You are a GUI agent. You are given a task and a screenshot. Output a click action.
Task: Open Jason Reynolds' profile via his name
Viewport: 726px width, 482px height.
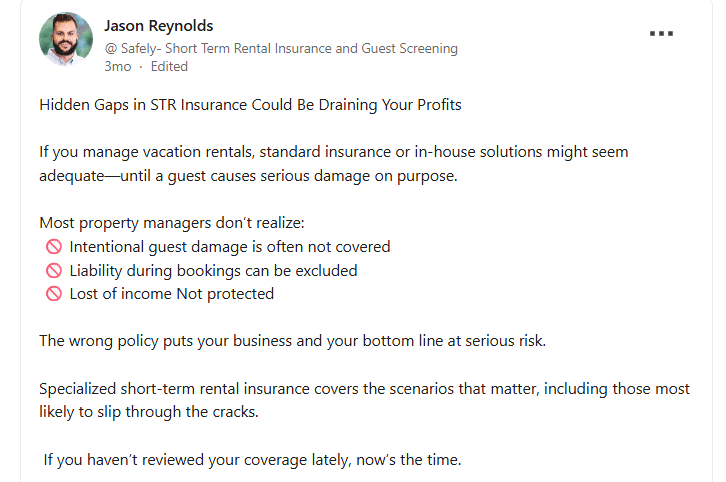(159, 26)
